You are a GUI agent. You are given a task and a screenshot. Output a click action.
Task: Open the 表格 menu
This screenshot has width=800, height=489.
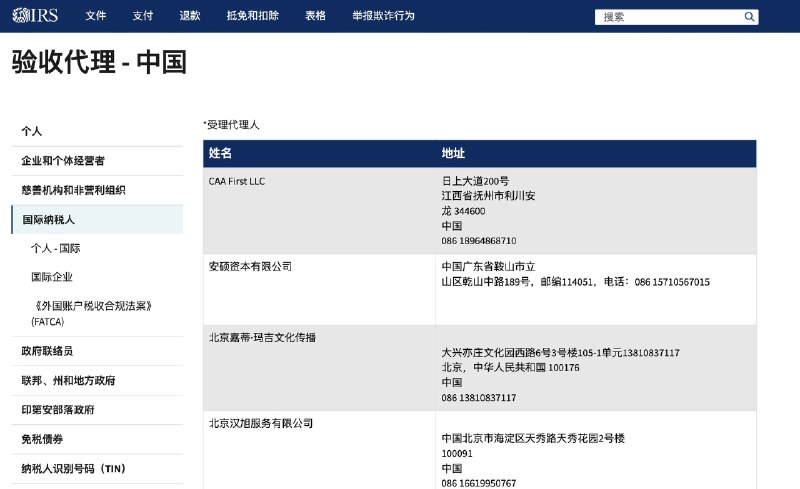pos(315,16)
